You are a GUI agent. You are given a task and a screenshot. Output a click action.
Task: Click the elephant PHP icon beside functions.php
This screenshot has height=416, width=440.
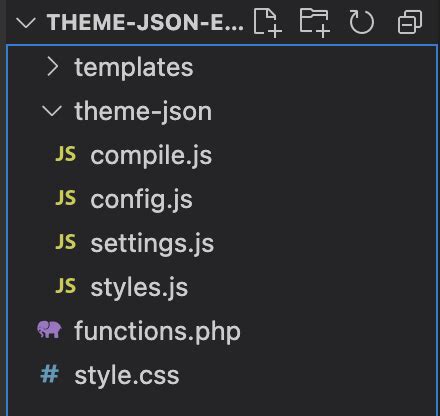click(49, 329)
